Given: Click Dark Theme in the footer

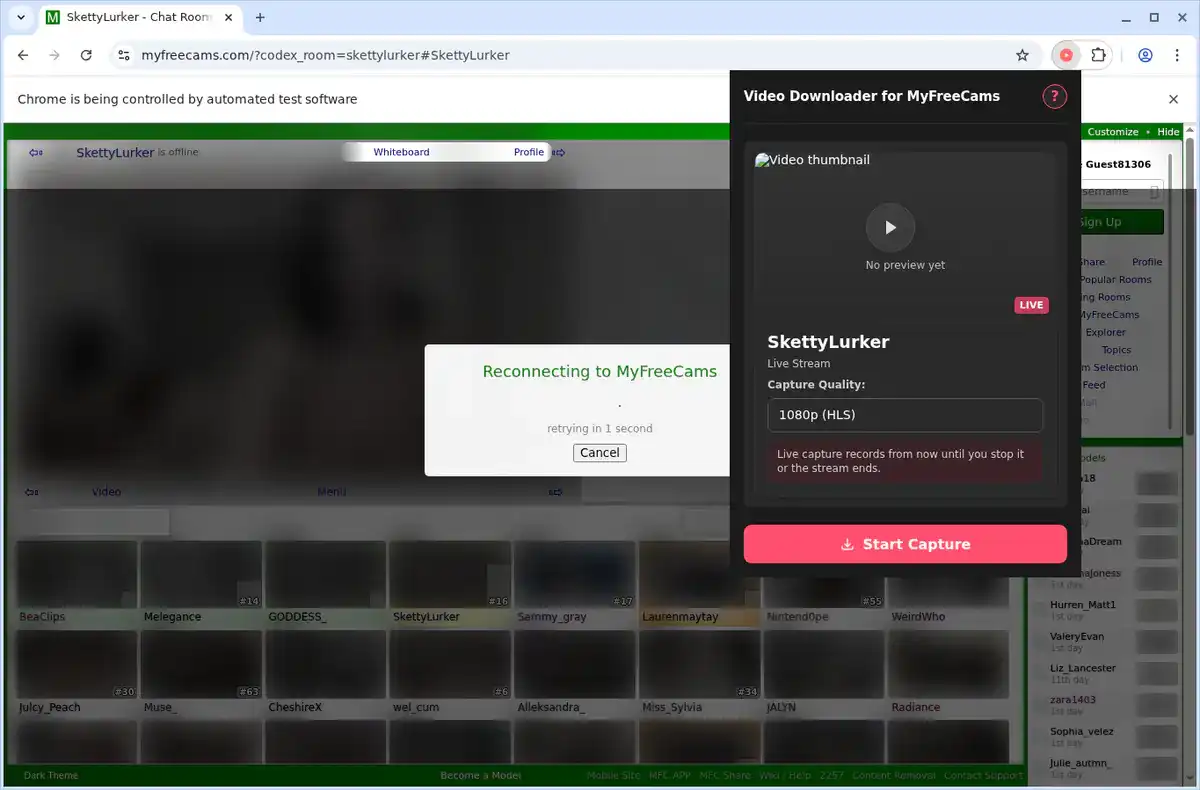Looking at the screenshot, I should pos(51,775).
